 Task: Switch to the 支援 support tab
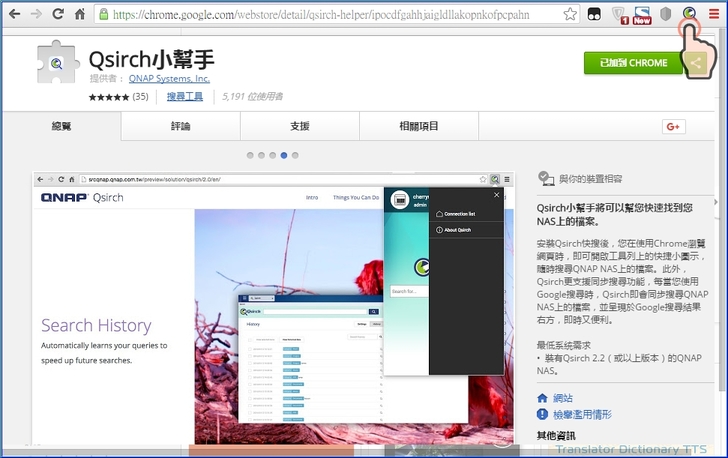point(299,126)
